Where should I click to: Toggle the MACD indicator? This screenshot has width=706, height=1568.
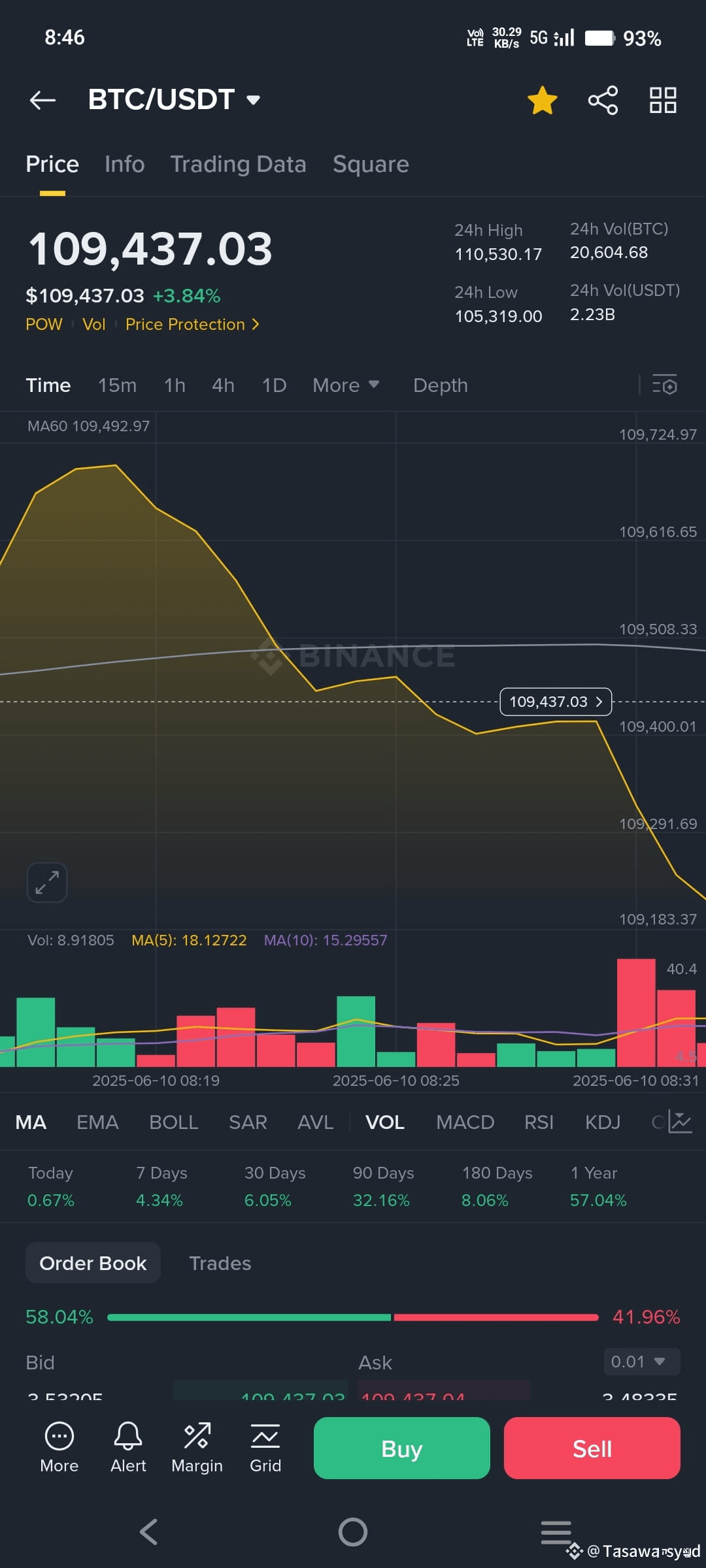point(465,1122)
